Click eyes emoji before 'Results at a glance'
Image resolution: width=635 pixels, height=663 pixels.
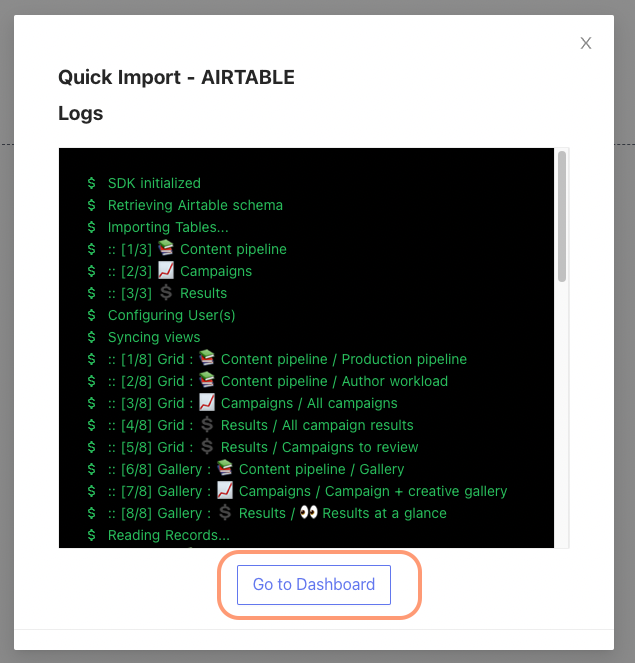coord(309,512)
